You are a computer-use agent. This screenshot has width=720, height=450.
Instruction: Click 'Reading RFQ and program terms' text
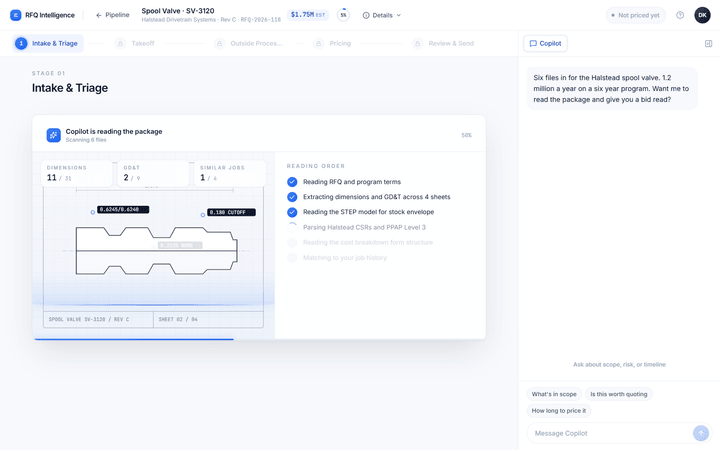point(352,182)
